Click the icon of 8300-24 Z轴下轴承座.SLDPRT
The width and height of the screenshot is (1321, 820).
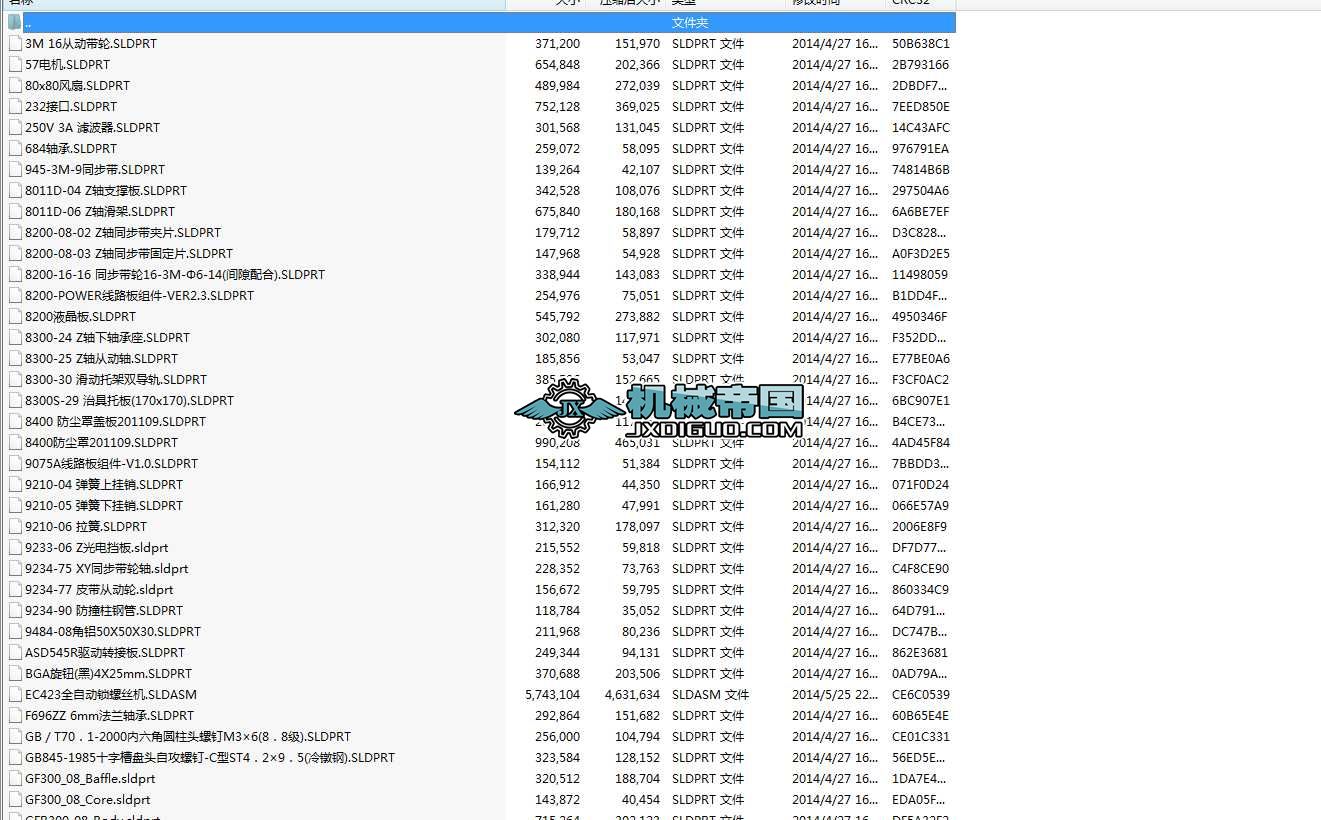15,337
